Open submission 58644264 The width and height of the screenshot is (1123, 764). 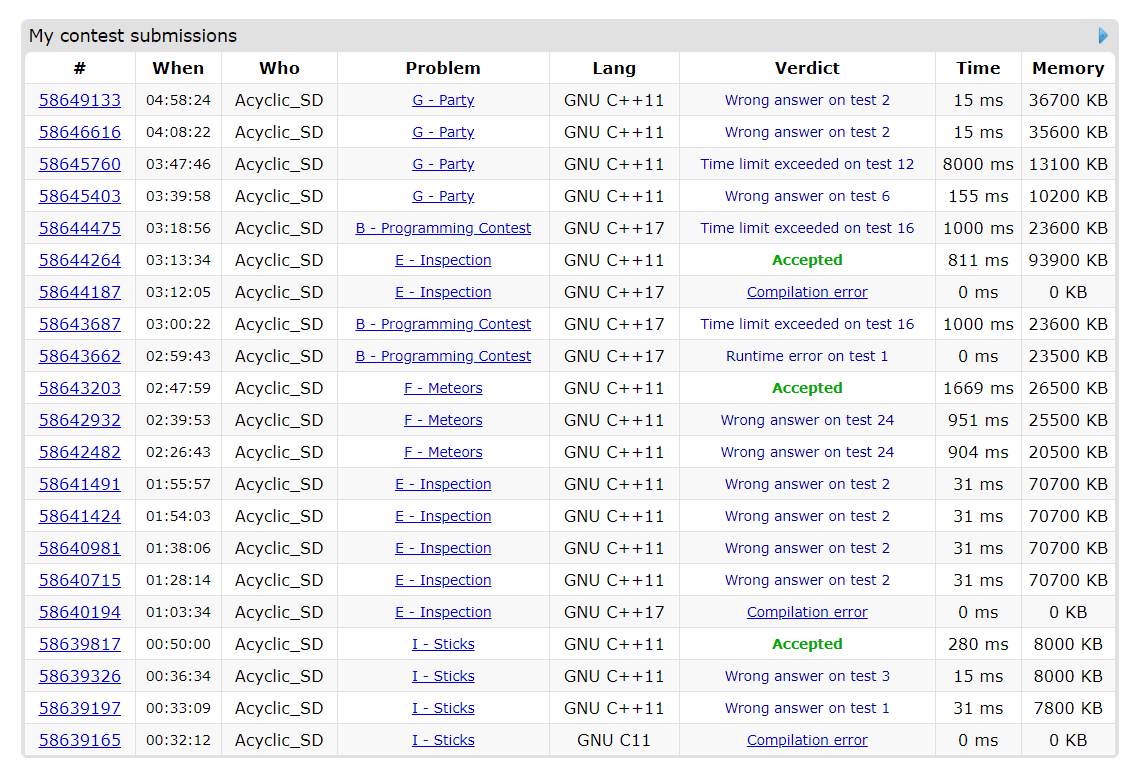(80, 260)
